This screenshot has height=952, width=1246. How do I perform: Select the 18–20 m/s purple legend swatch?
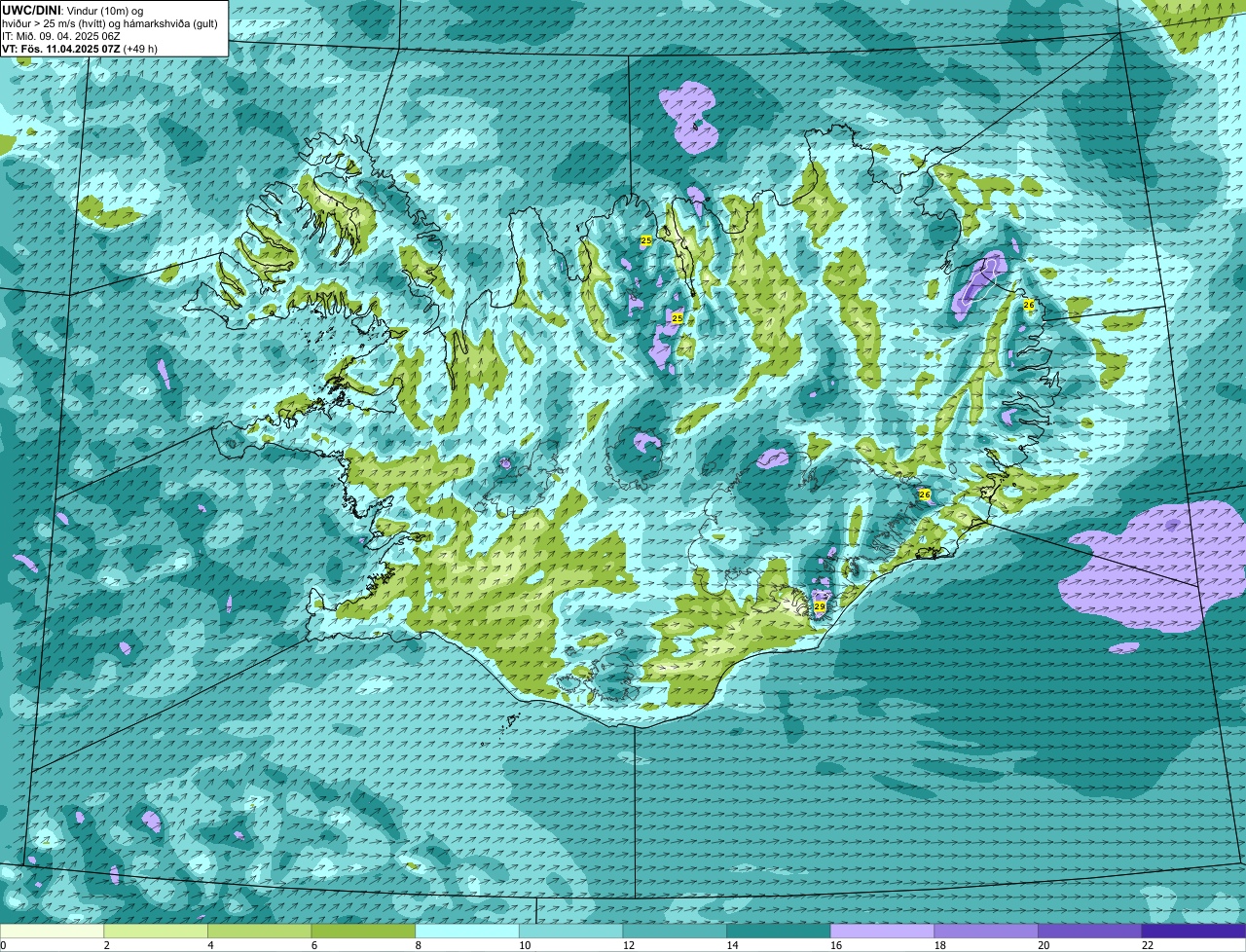(x=986, y=931)
